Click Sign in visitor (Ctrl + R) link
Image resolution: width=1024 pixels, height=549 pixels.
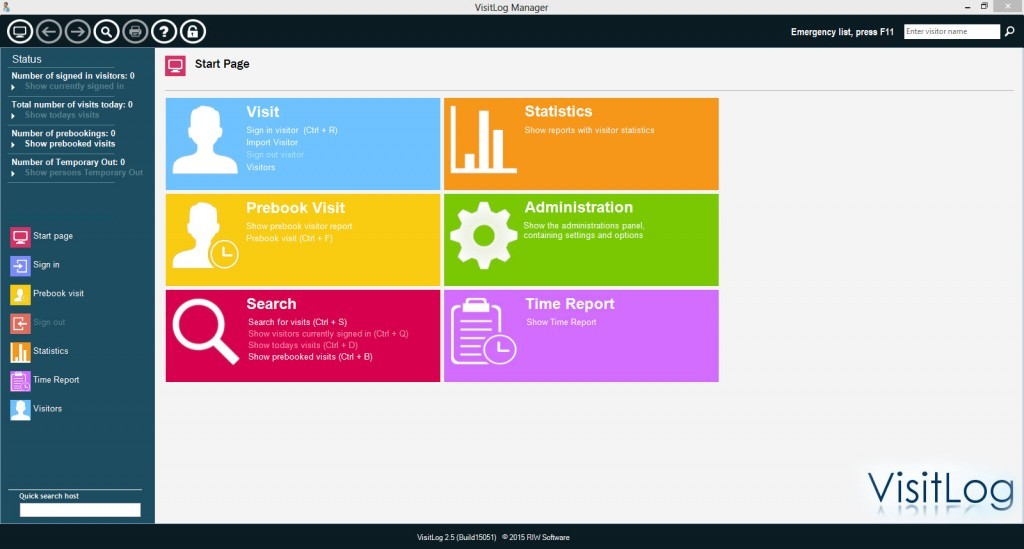(x=292, y=130)
